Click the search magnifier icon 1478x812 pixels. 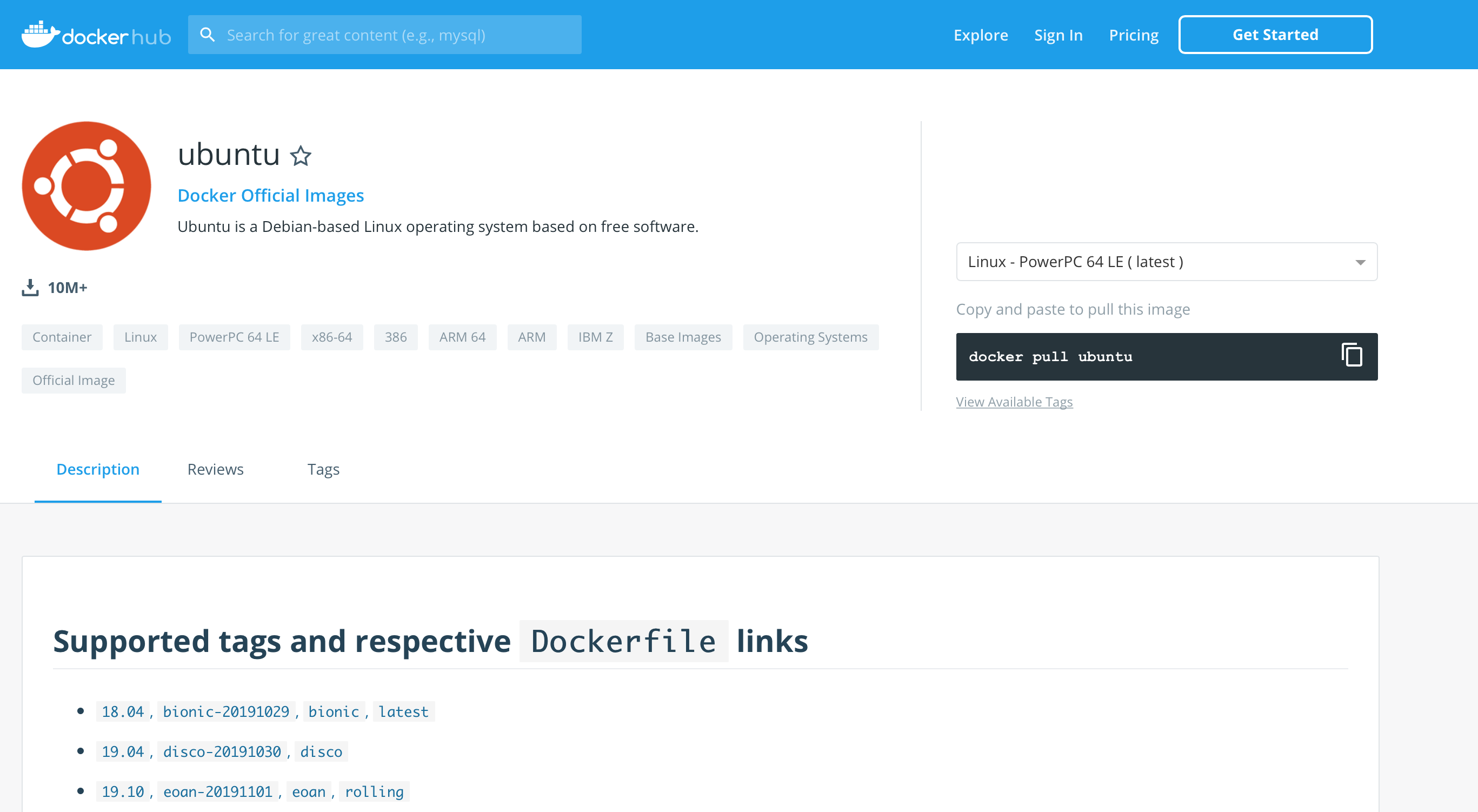[x=207, y=35]
